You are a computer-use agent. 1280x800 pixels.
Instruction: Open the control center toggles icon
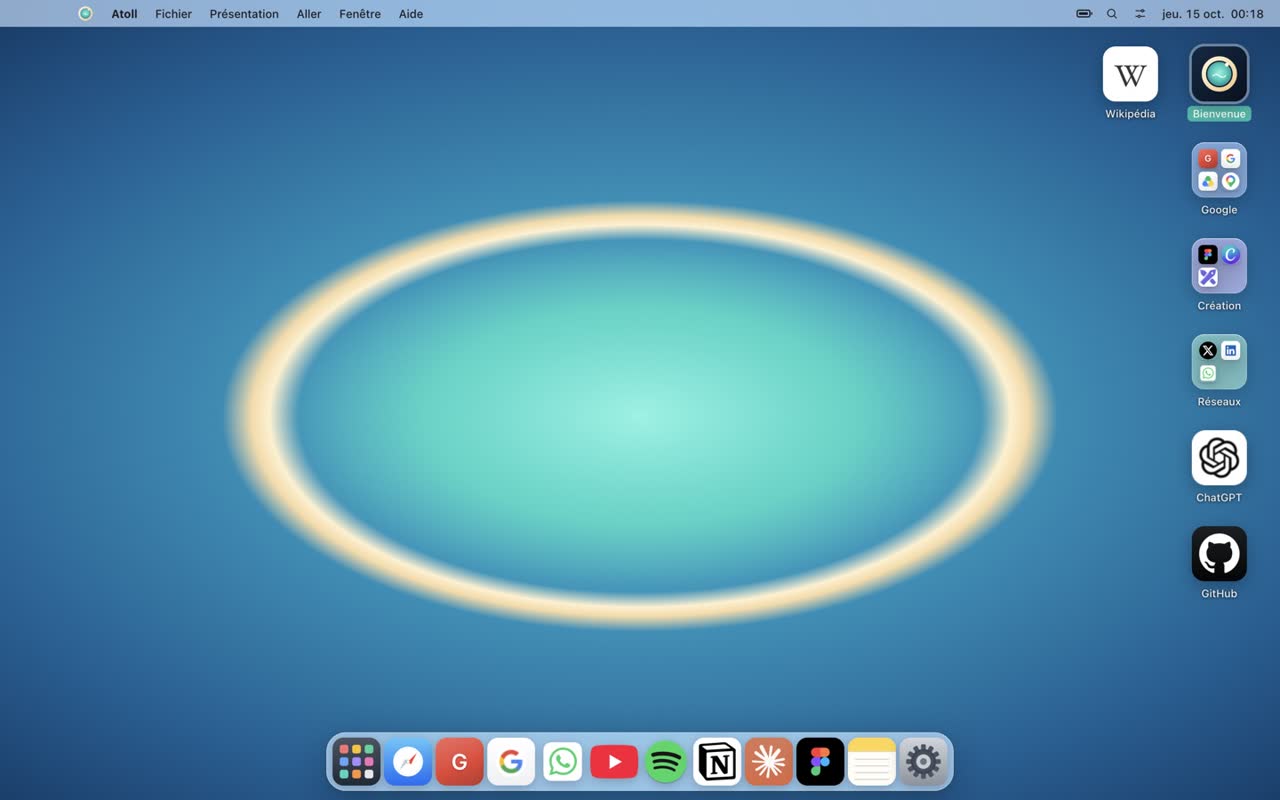[1140, 14]
